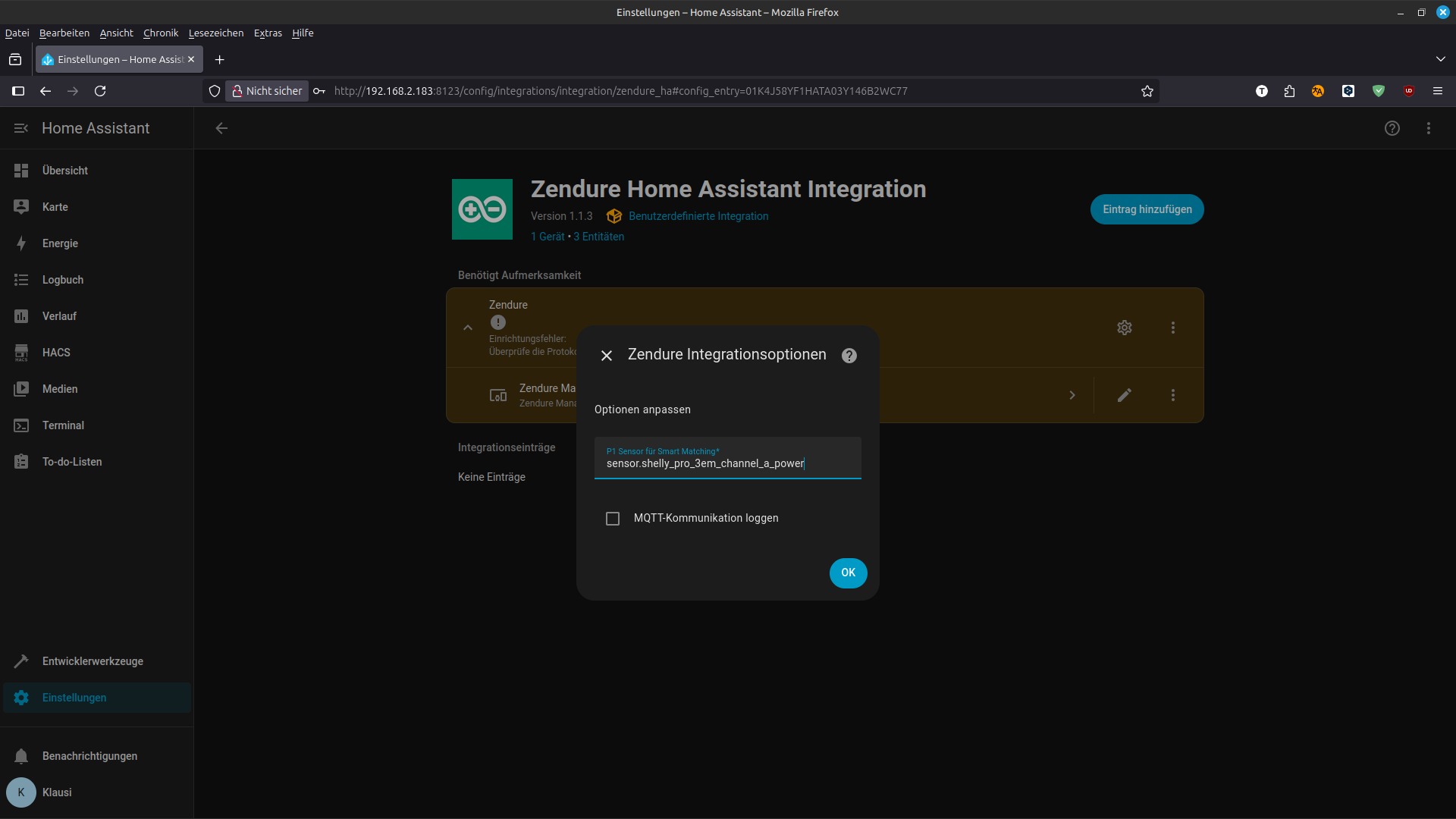Open Benutzerdefinierte Integration link
1456x819 pixels.
point(698,216)
